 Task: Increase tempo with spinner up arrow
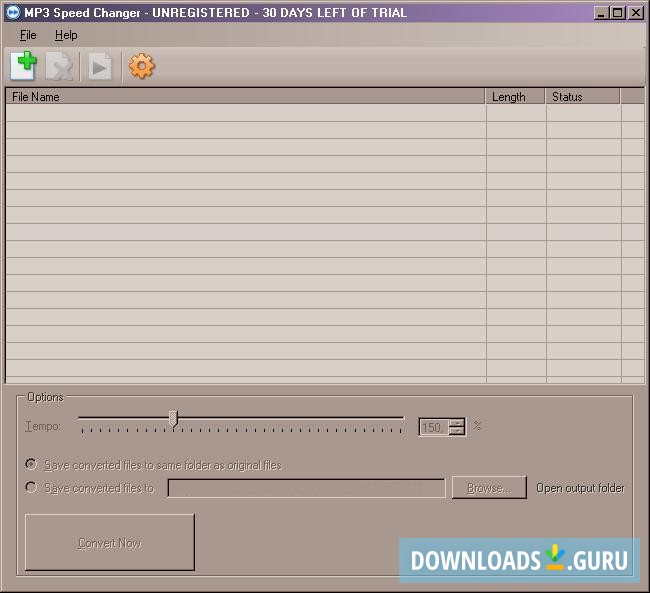tap(457, 423)
